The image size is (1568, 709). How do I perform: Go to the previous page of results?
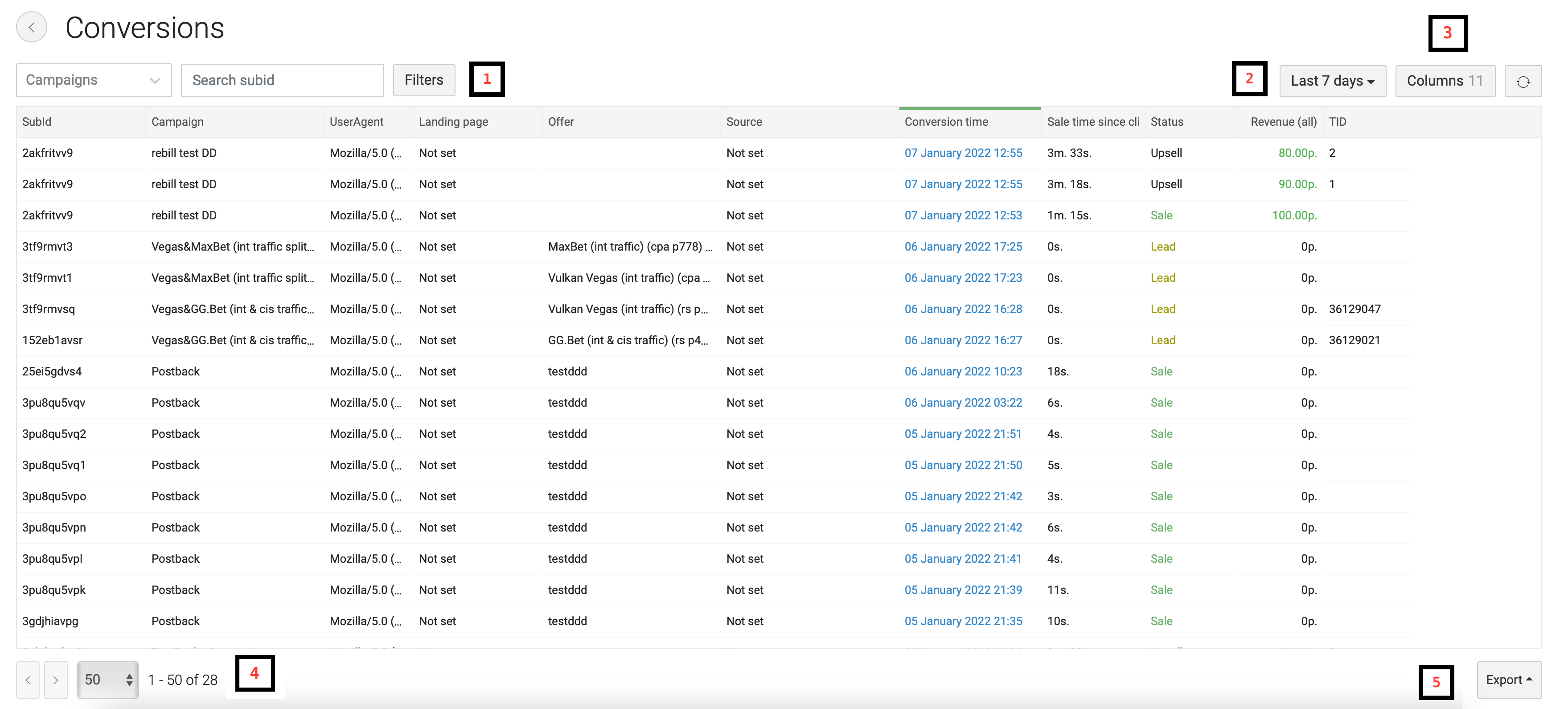tap(28, 680)
